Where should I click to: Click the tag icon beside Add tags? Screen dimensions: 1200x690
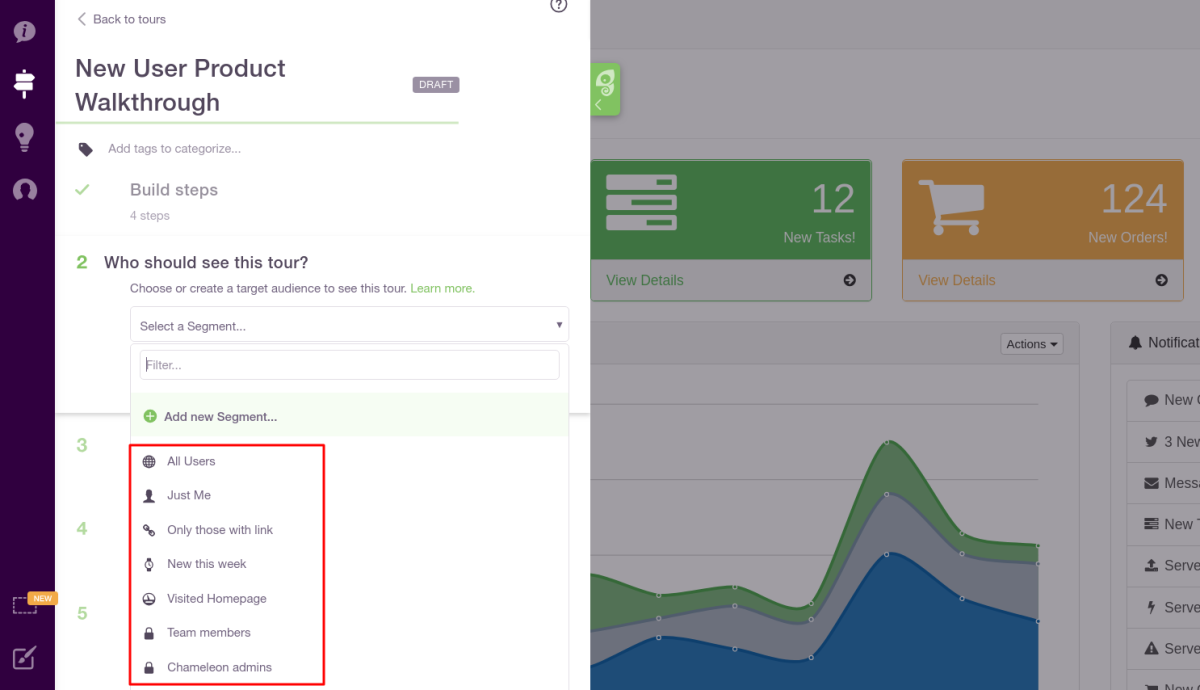pos(86,149)
